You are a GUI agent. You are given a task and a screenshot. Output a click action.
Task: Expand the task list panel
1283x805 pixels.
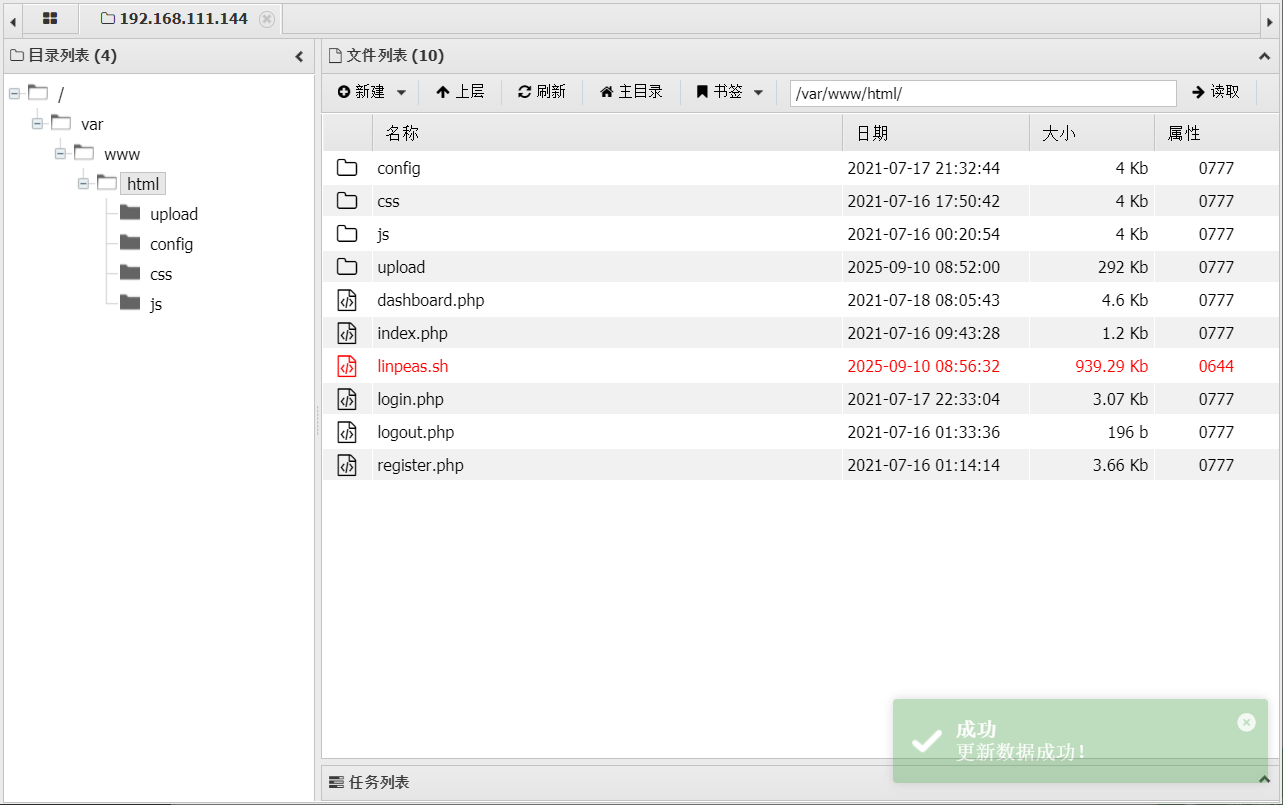point(1264,779)
